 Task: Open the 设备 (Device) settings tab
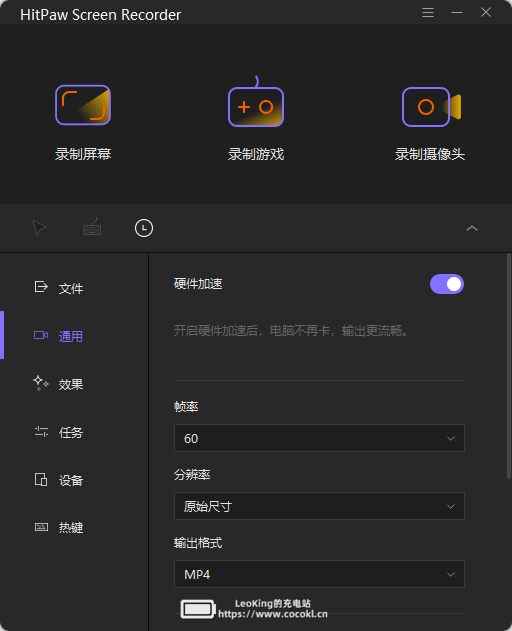74,480
